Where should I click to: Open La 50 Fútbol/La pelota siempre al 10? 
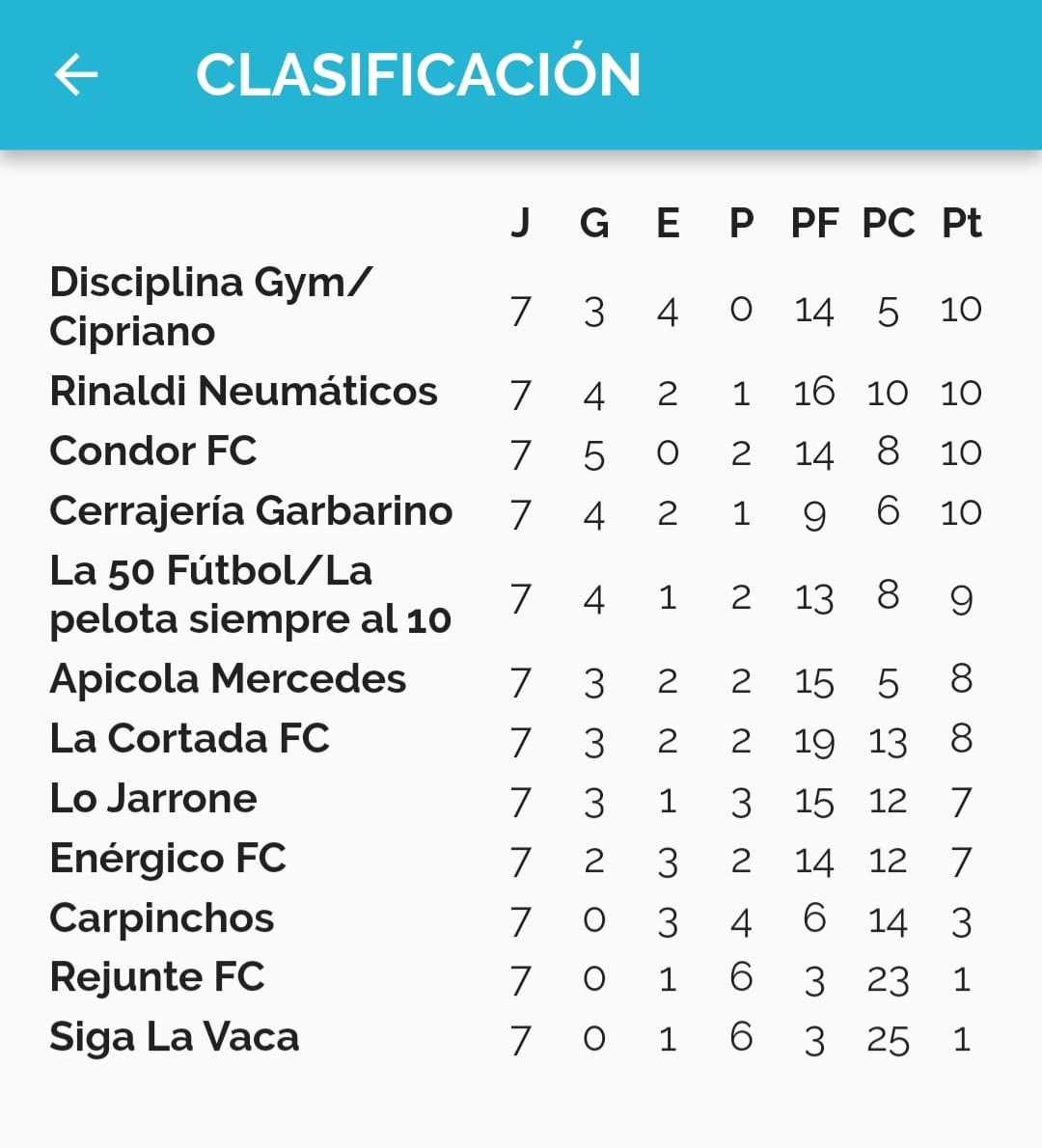click(x=250, y=595)
